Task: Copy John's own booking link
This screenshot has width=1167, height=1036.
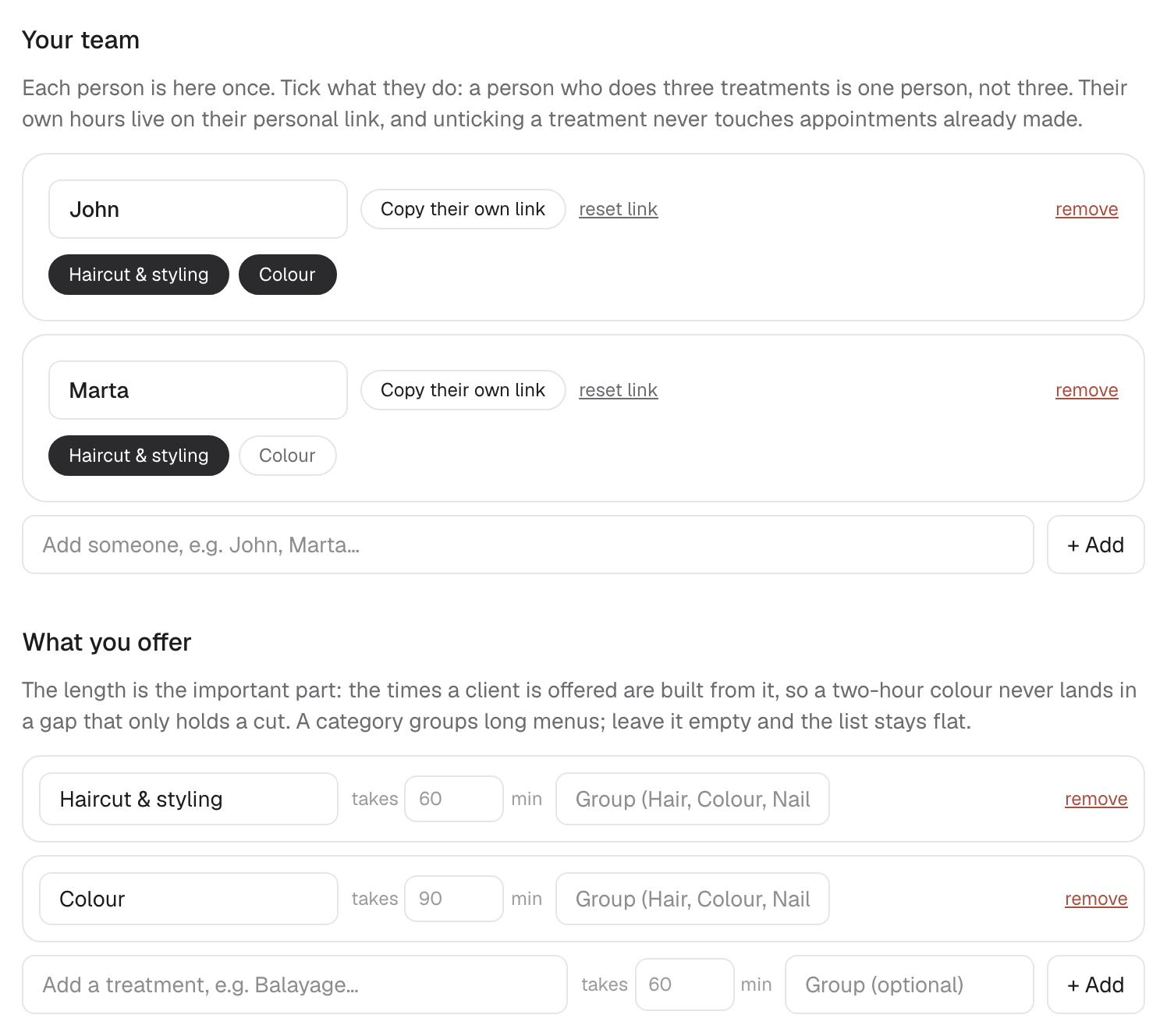Action: tap(463, 209)
